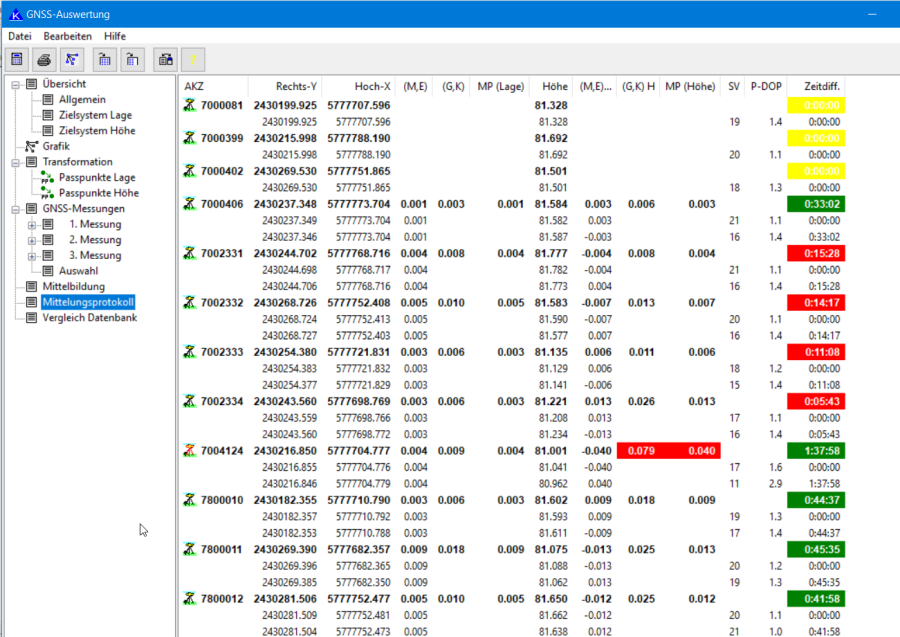Click the printer icon in the toolbar
This screenshot has width=900, height=637.
(44, 59)
